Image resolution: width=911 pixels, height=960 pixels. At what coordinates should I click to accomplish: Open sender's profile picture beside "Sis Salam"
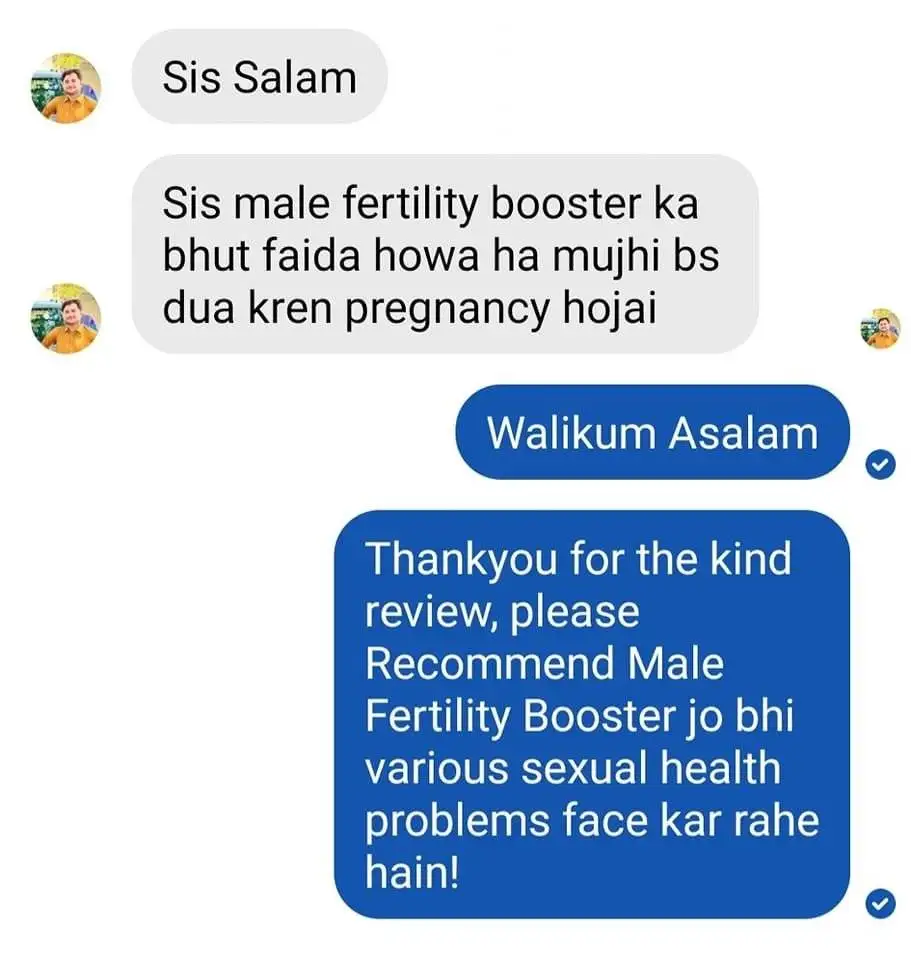point(66,88)
